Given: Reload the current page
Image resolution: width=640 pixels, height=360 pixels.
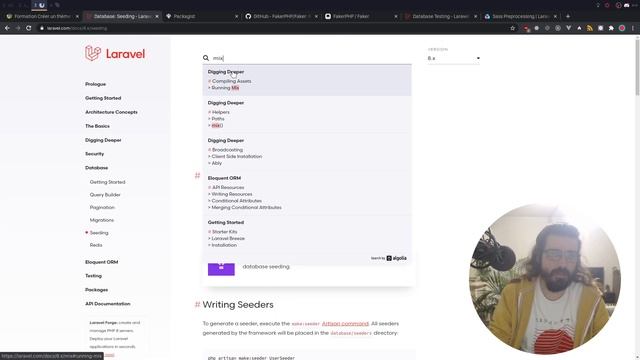Looking at the screenshot, I should pos(29,28).
